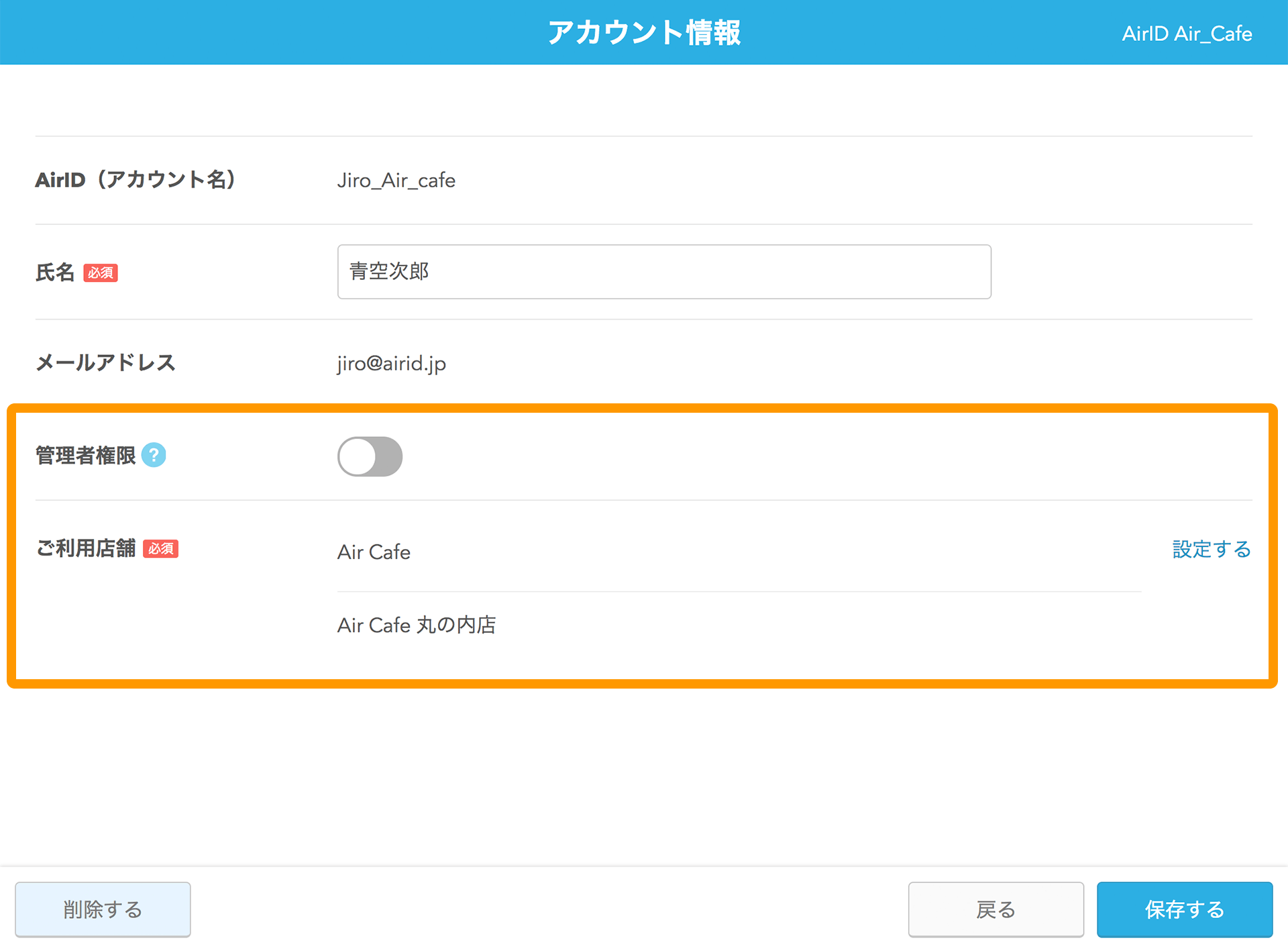Select the jiro@airid.jp email text

[x=392, y=364]
